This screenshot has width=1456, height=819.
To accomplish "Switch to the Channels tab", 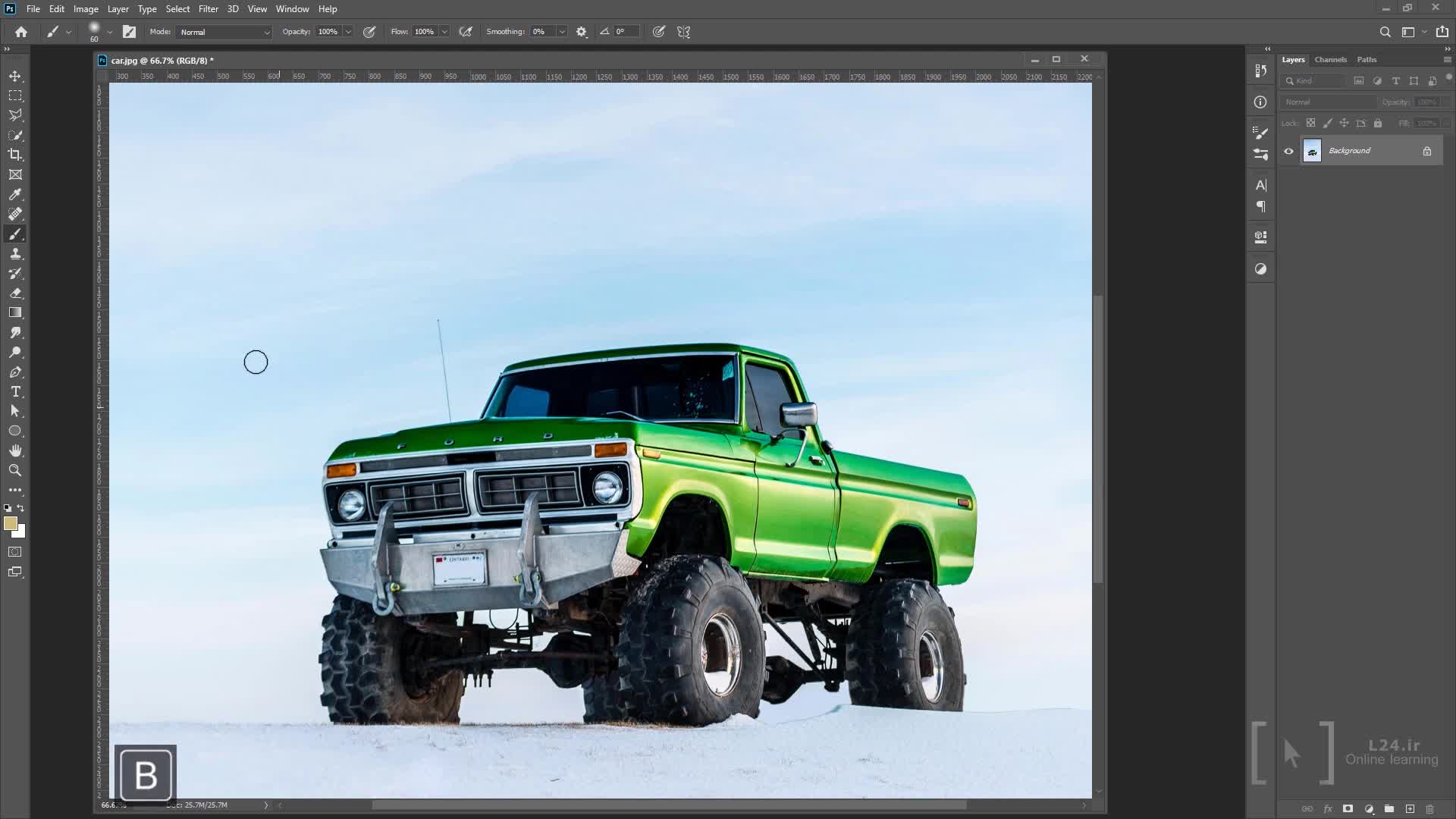I will pos(1330,59).
